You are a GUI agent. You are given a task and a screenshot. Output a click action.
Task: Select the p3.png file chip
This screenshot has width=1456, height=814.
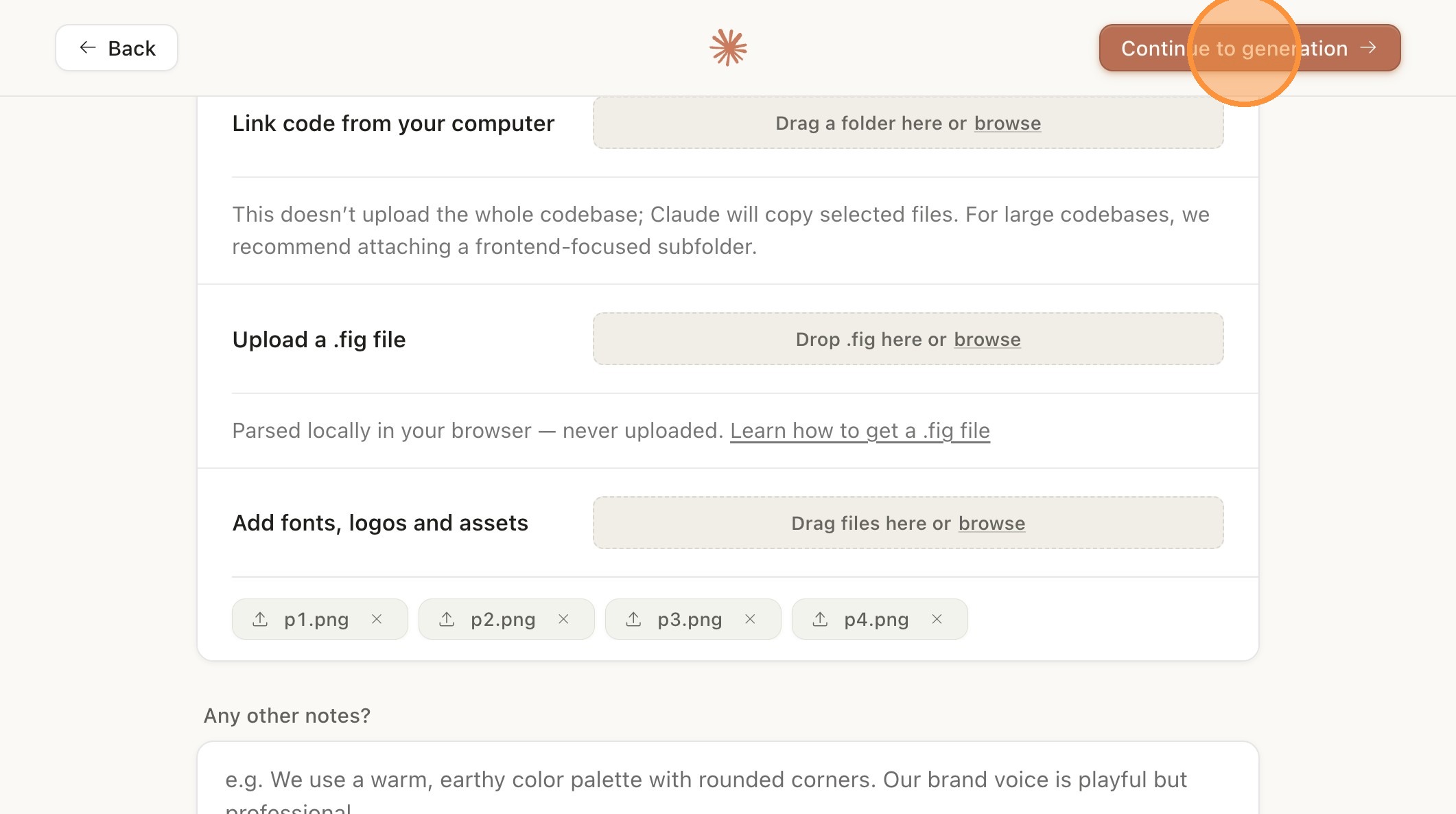[689, 619]
